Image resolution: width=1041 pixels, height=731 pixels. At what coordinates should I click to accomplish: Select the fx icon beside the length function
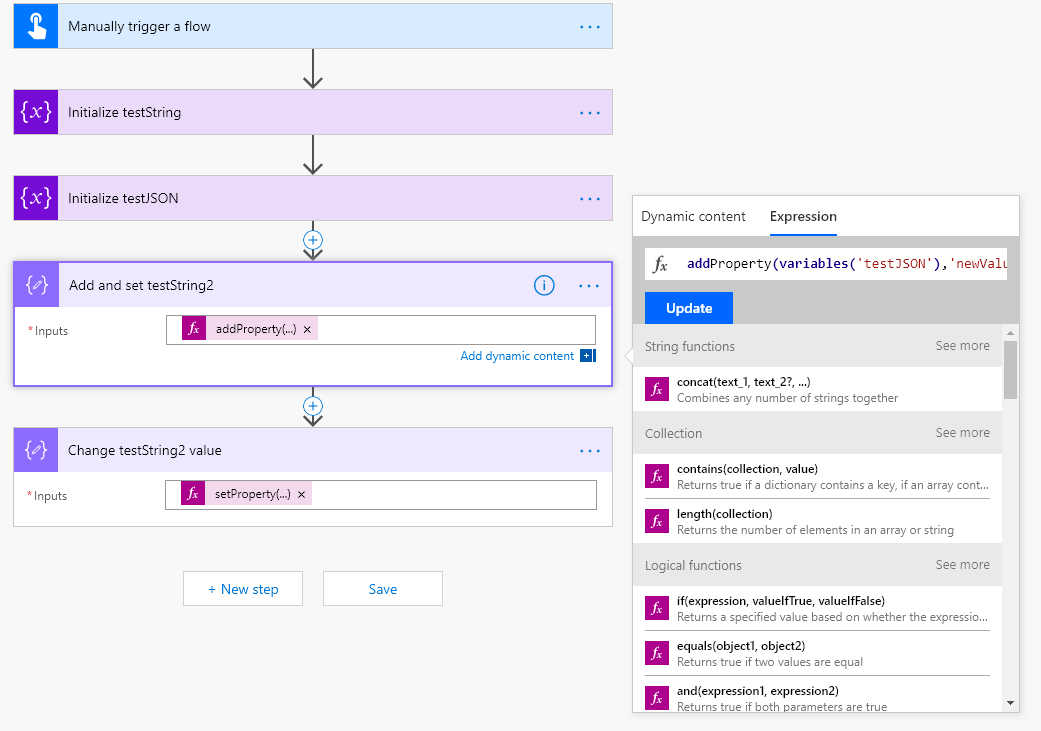(656, 521)
